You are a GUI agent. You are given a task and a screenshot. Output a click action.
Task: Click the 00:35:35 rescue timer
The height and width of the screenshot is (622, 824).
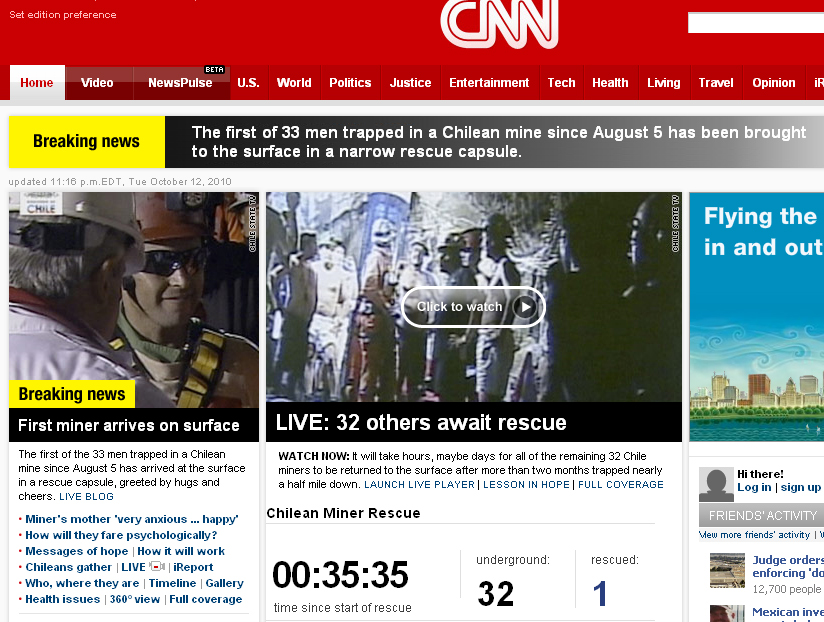(340, 575)
